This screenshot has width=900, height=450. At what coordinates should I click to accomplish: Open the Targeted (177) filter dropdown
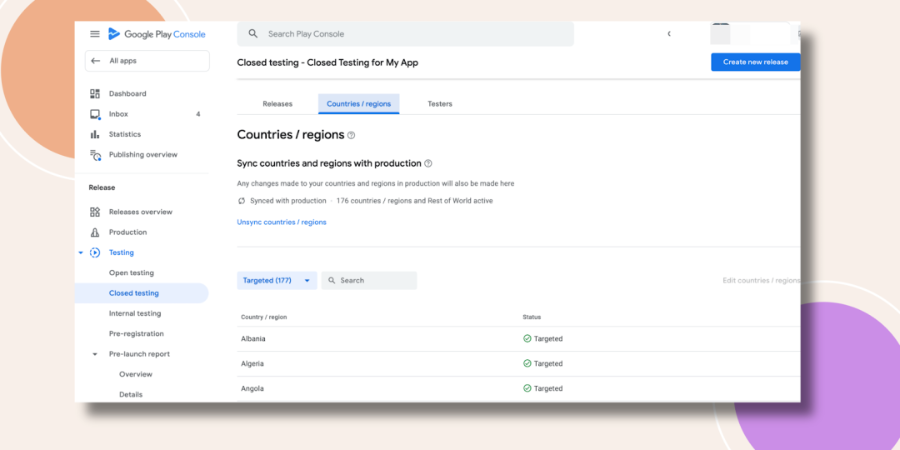point(277,281)
